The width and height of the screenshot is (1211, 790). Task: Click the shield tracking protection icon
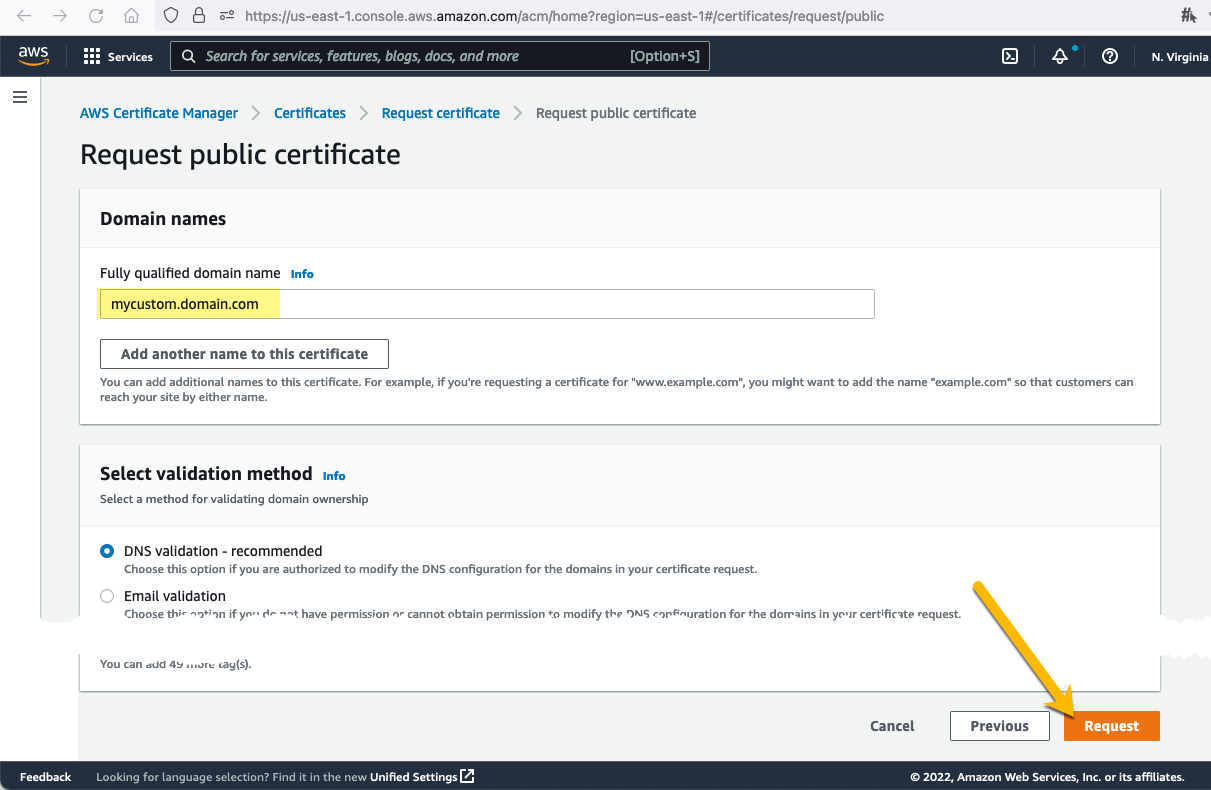(x=171, y=16)
